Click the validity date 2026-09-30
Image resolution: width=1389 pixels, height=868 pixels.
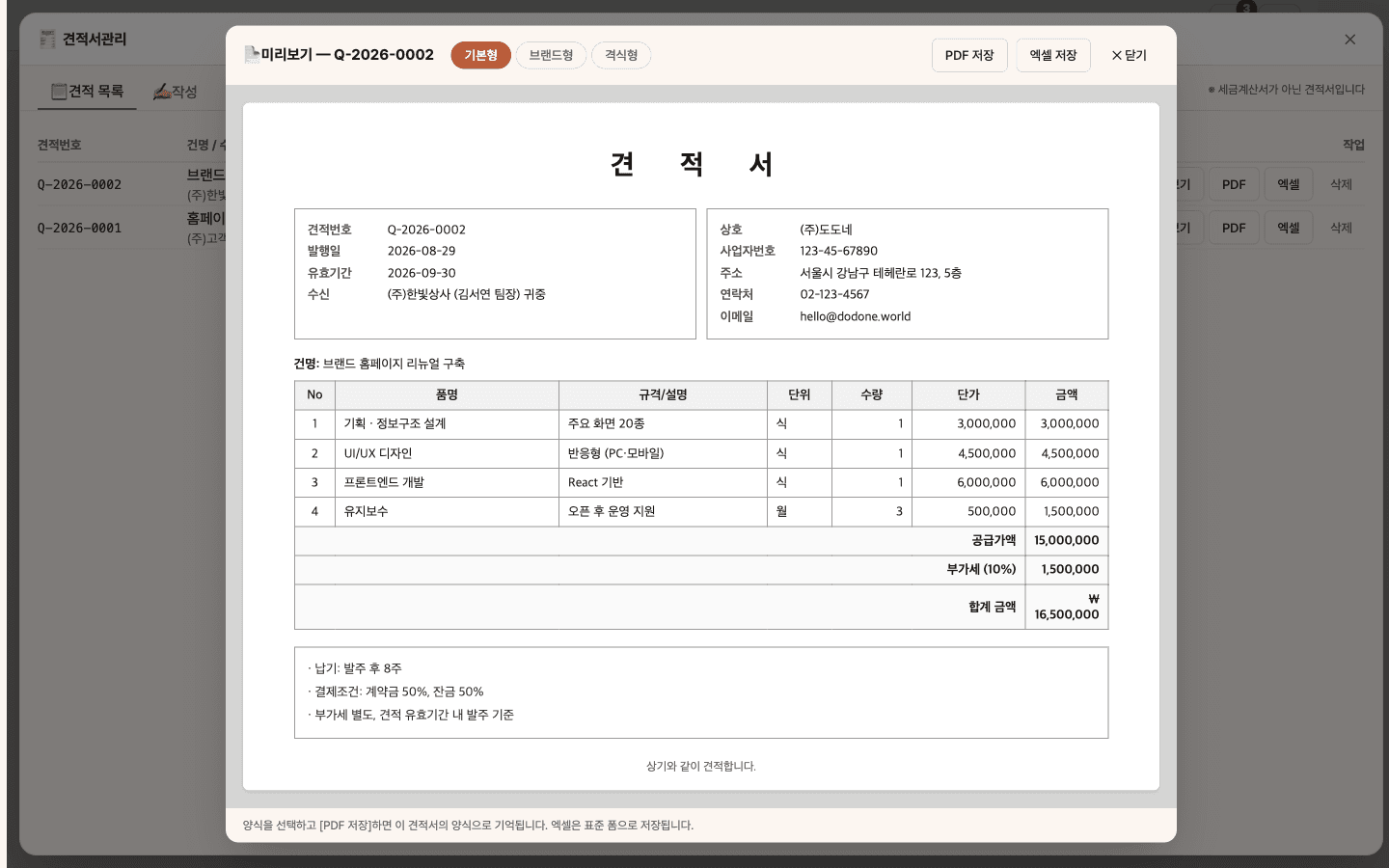pyautogui.click(x=422, y=273)
